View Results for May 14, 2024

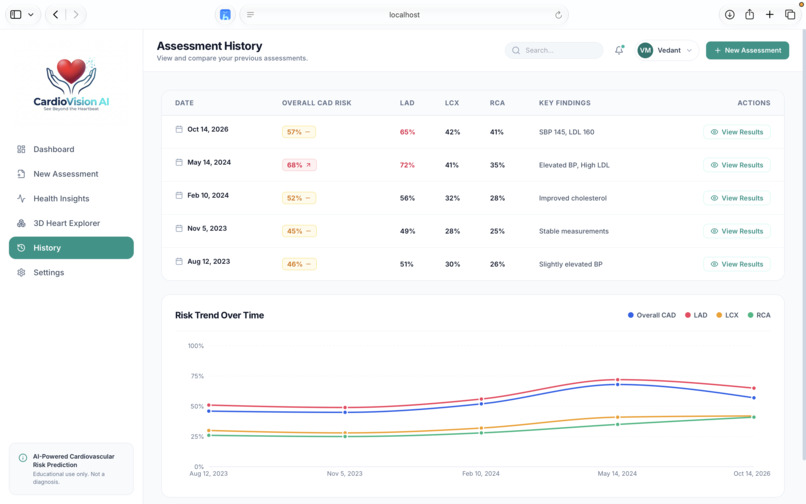point(737,165)
